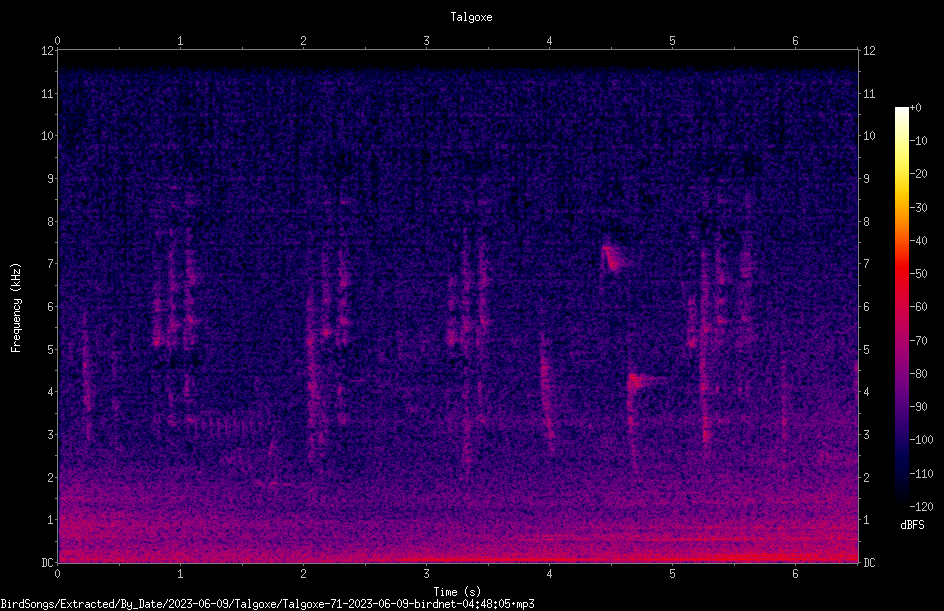Click the color scale gradient bar
This screenshot has height=611, width=944.
pyautogui.click(x=901, y=306)
